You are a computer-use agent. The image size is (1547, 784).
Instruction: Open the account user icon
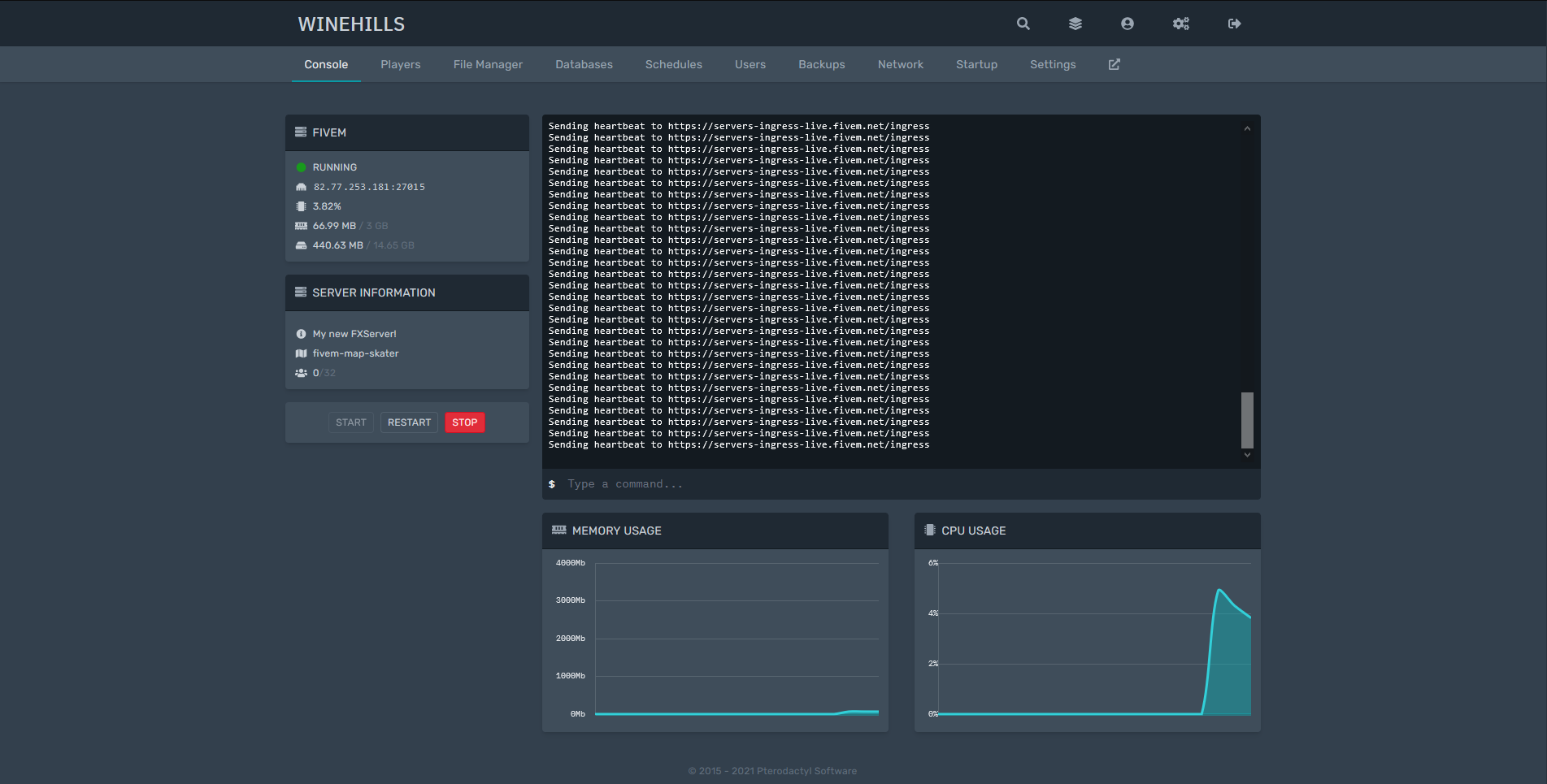(x=1127, y=24)
